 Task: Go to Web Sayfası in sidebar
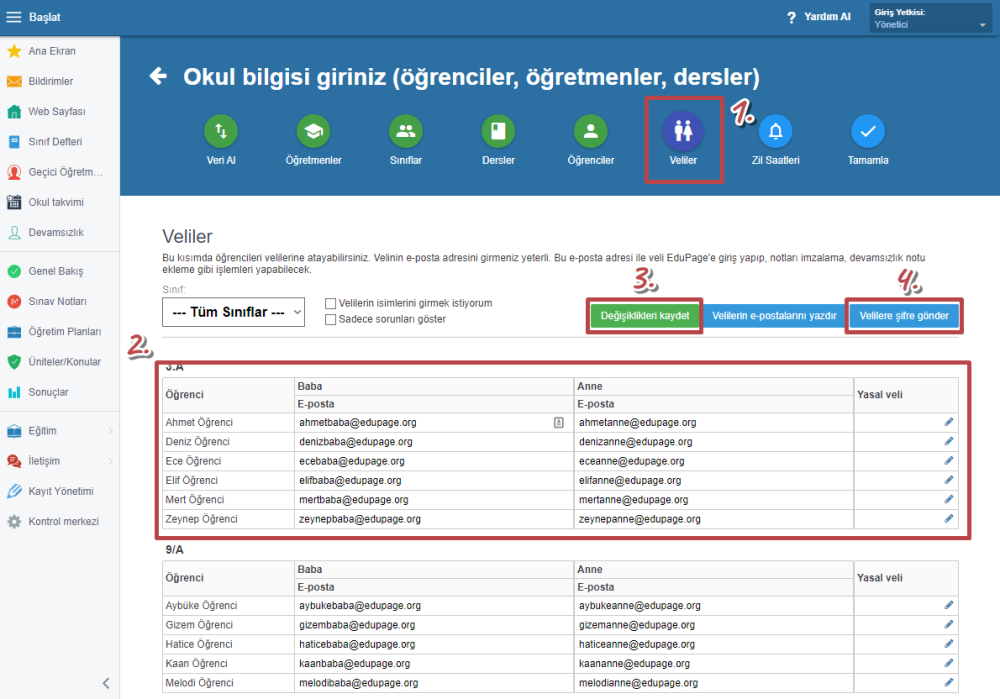point(59,111)
